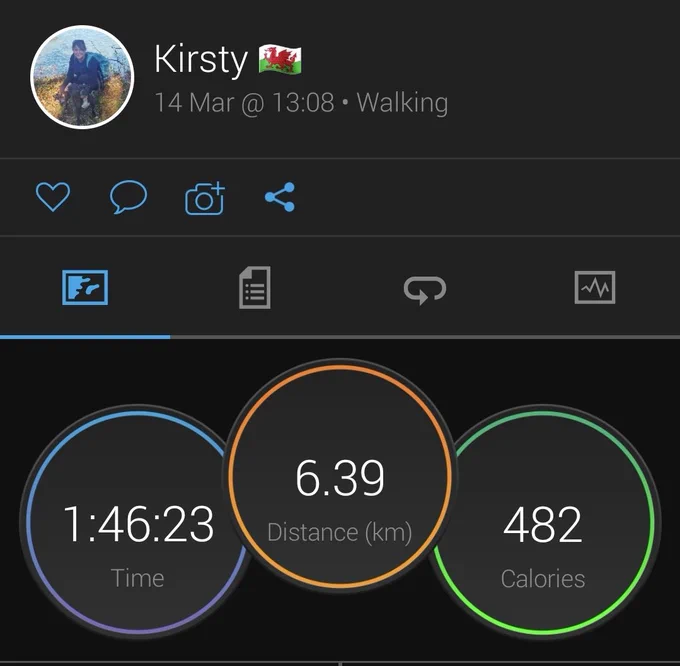Add a photo with the camera icon

(x=205, y=198)
